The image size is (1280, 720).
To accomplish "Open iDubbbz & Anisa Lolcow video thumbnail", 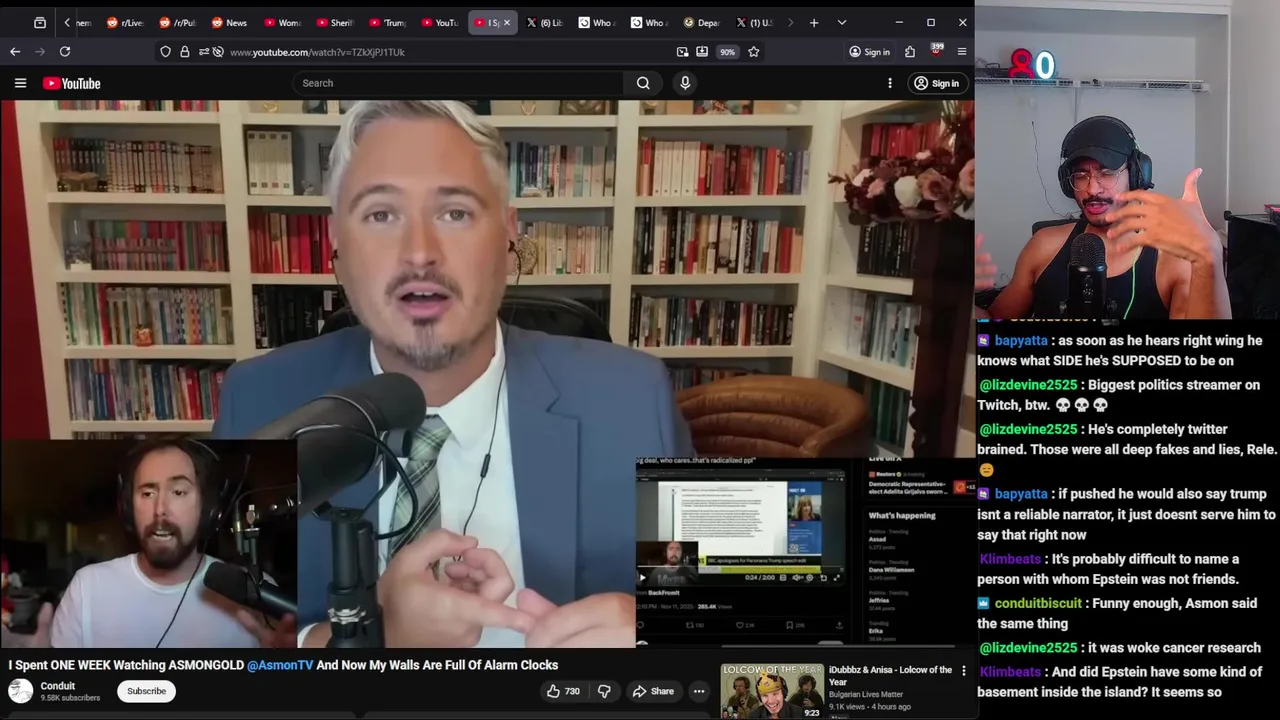I will [771, 690].
